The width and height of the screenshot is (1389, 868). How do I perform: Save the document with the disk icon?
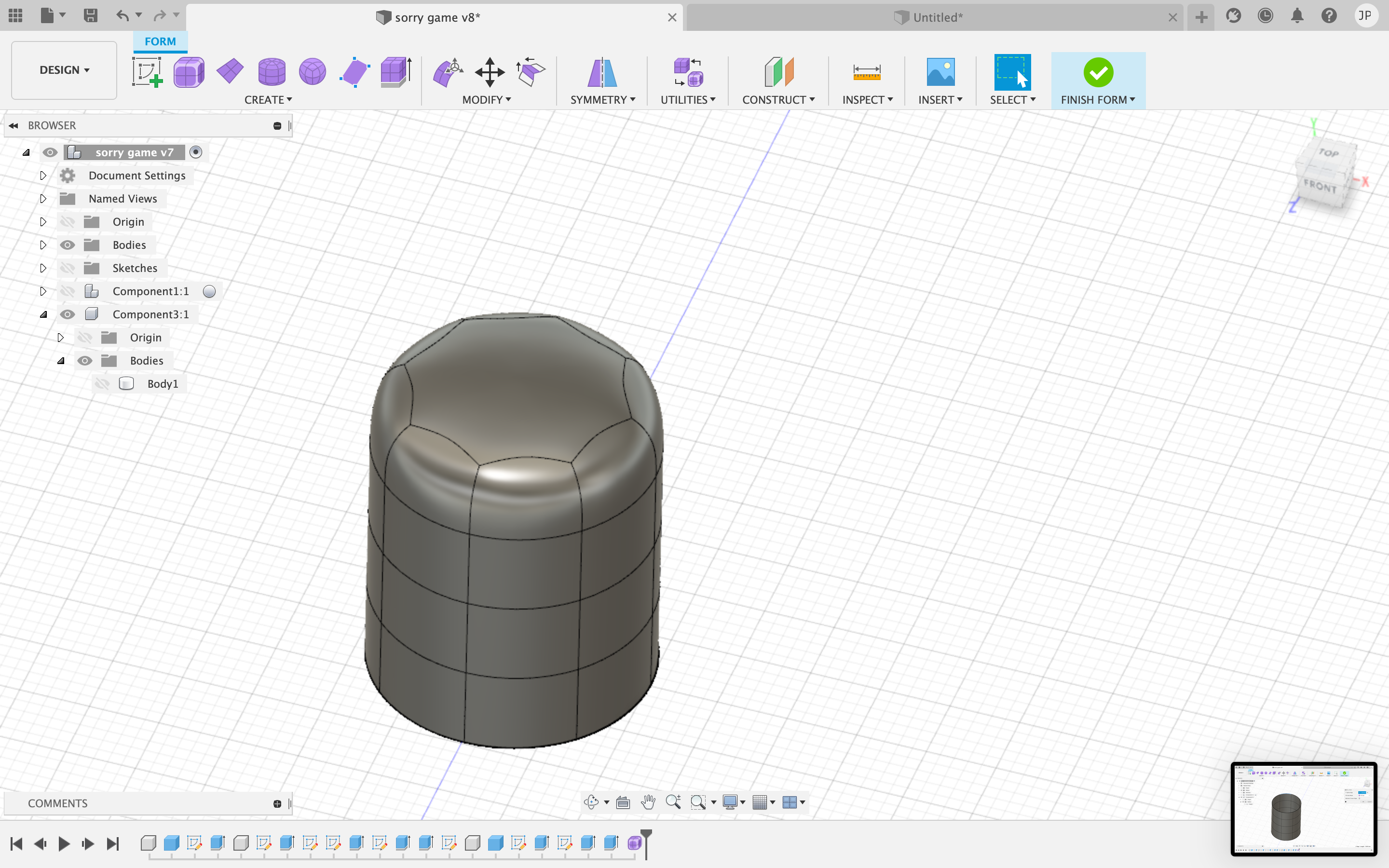pyautogui.click(x=90, y=15)
